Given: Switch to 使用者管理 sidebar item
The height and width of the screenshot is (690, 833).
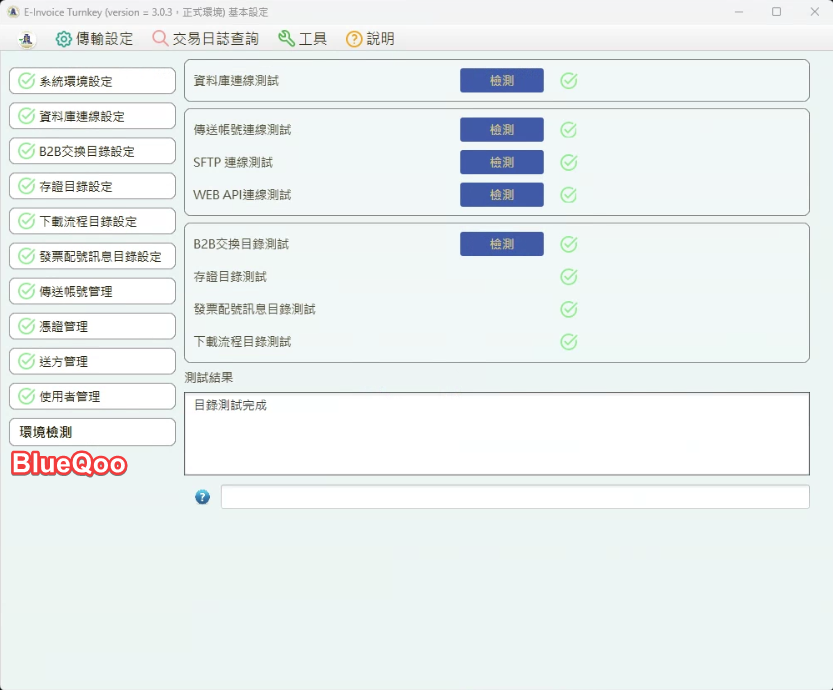Looking at the screenshot, I should click(92, 396).
